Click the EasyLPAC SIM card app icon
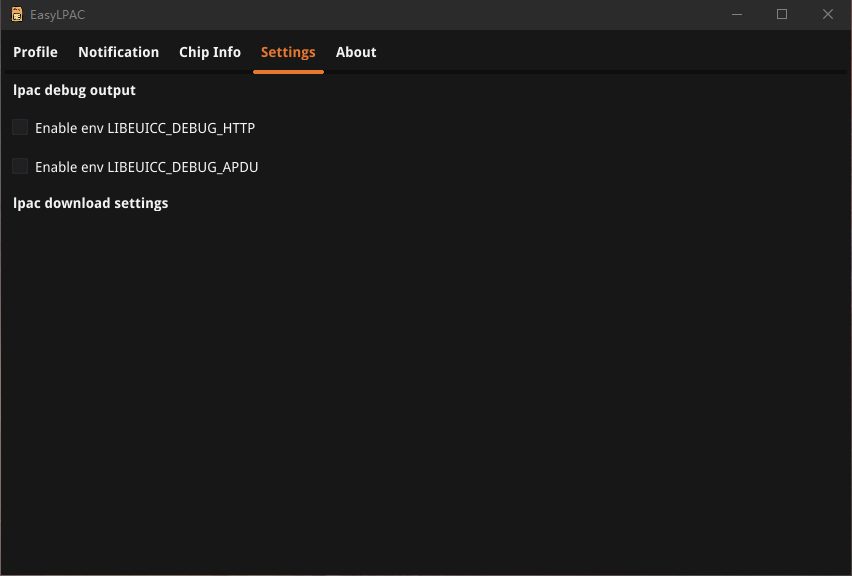The height and width of the screenshot is (576, 852). pos(16,14)
